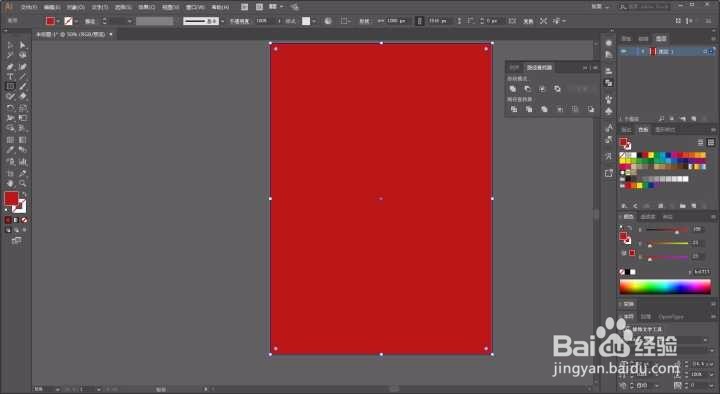Set paint mode to Color in toolbox
720x394 pixels.
tap(8, 220)
